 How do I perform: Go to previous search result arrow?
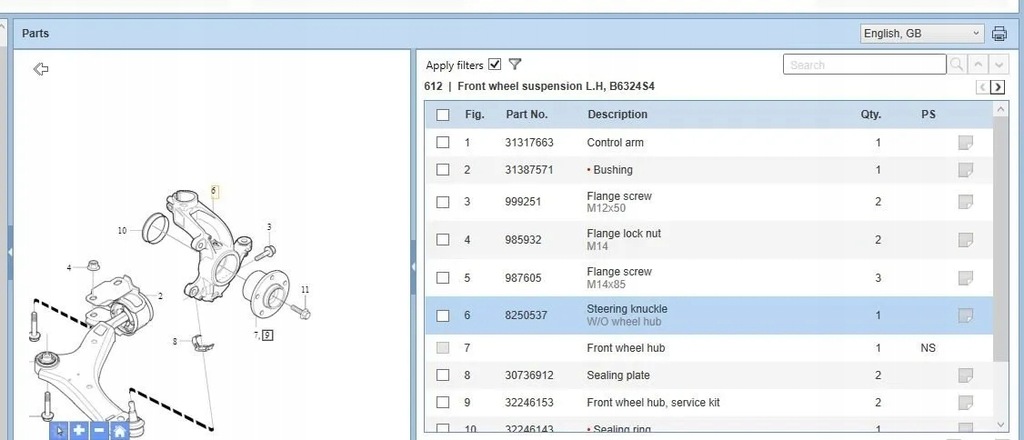pos(978,65)
